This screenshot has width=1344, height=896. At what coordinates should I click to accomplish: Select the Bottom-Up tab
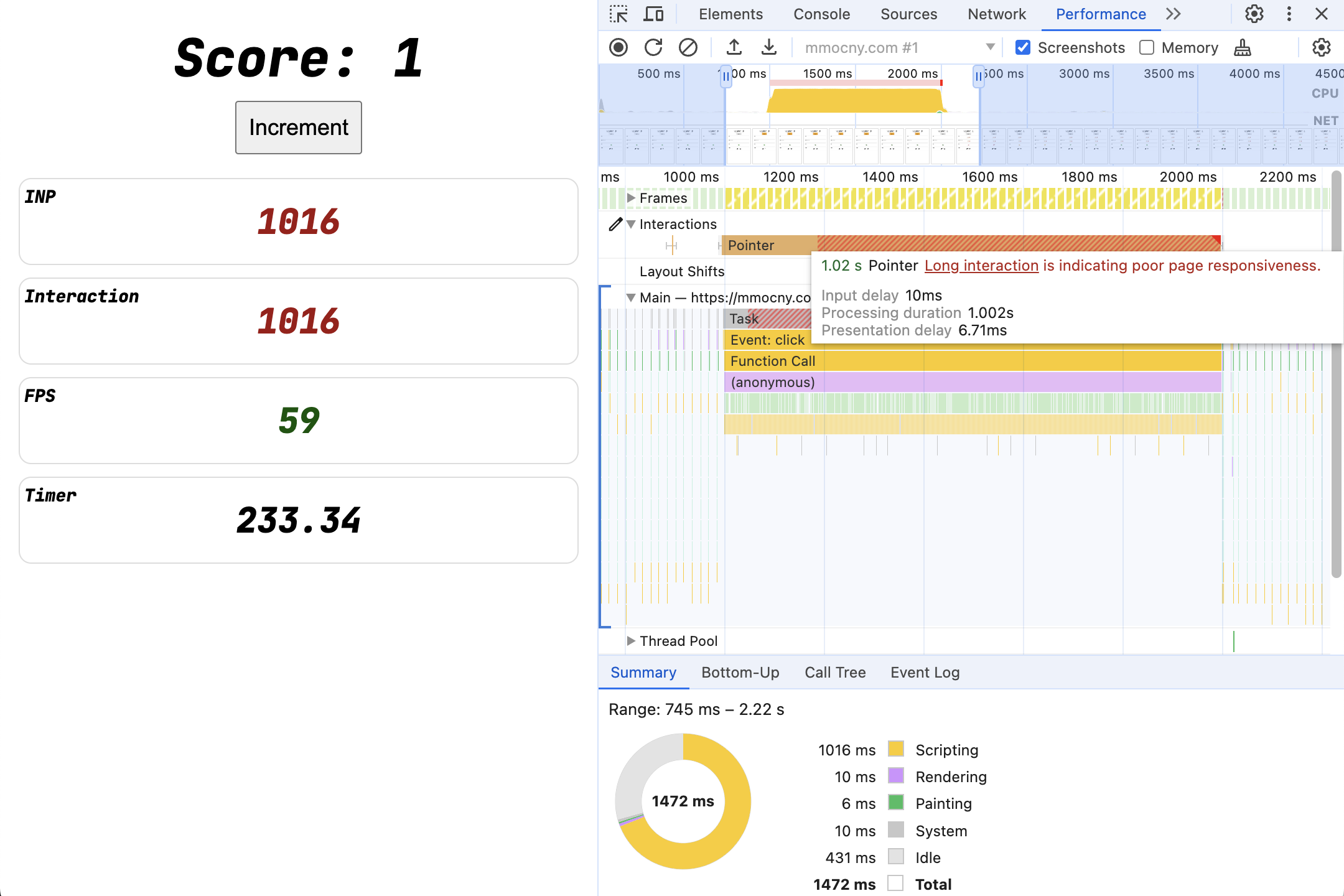tap(740, 672)
